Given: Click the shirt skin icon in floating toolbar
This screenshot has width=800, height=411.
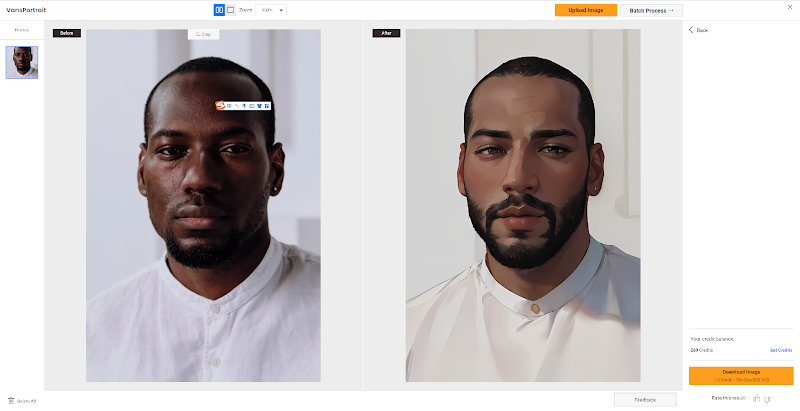Looking at the screenshot, I should pyautogui.click(x=259, y=106).
